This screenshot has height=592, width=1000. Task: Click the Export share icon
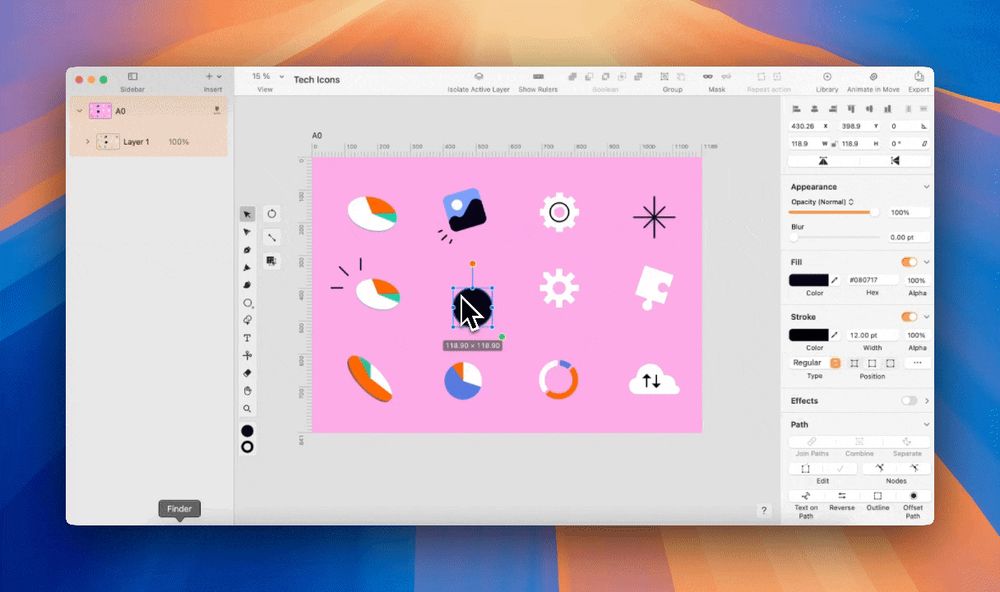(x=919, y=76)
